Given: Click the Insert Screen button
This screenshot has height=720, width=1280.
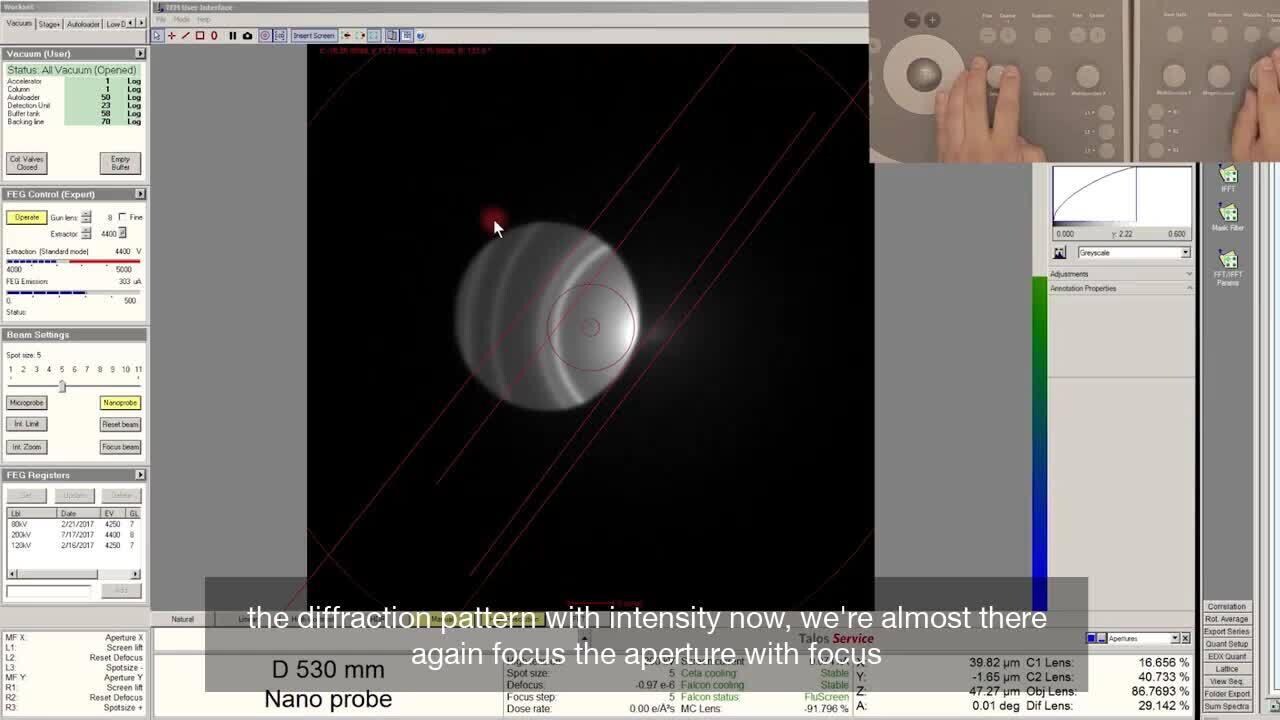Looking at the screenshot, I should point(313,36).
